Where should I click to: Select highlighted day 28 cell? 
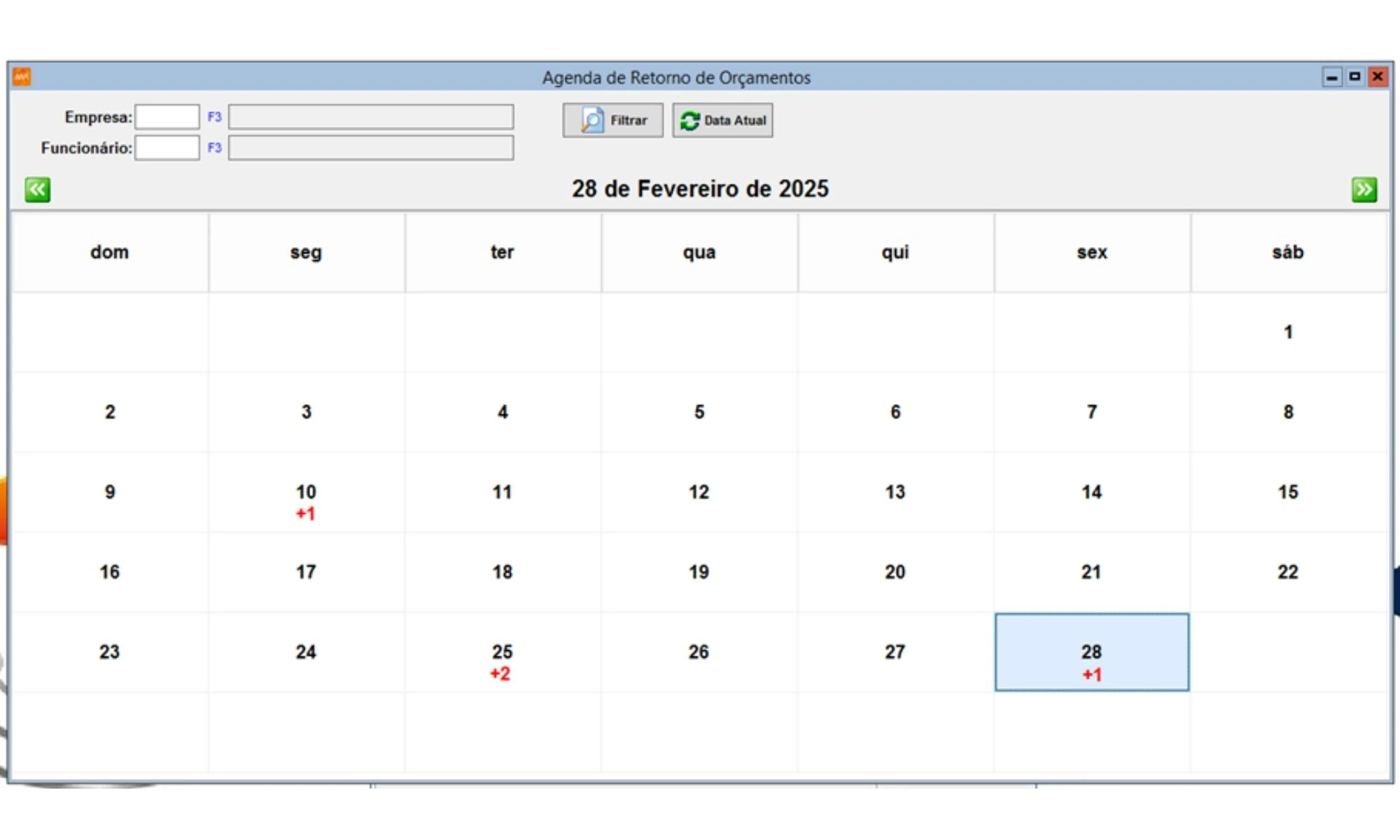tap(1091, 652)
